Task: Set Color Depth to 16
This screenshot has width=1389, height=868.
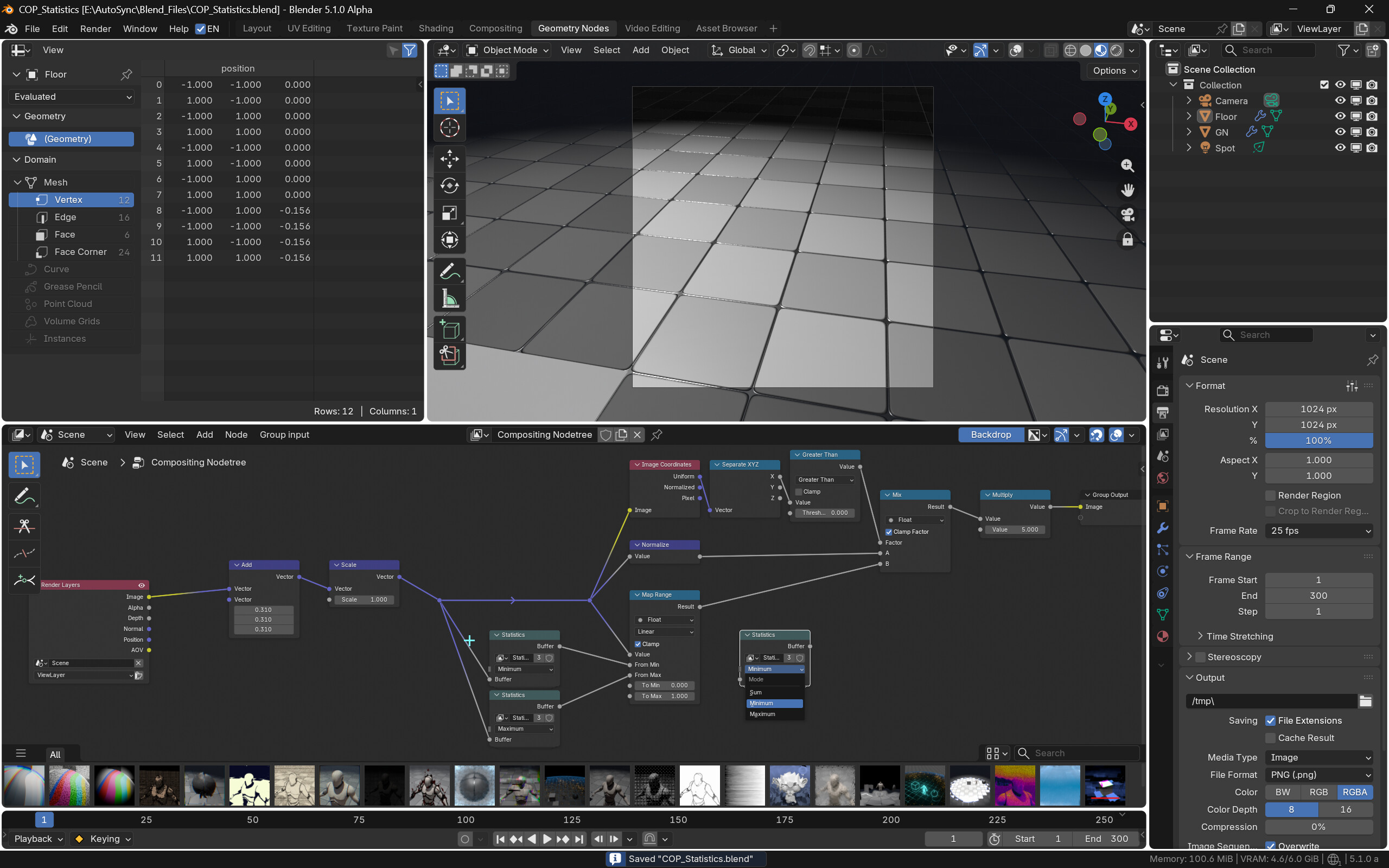Action: coord(1346,809)
